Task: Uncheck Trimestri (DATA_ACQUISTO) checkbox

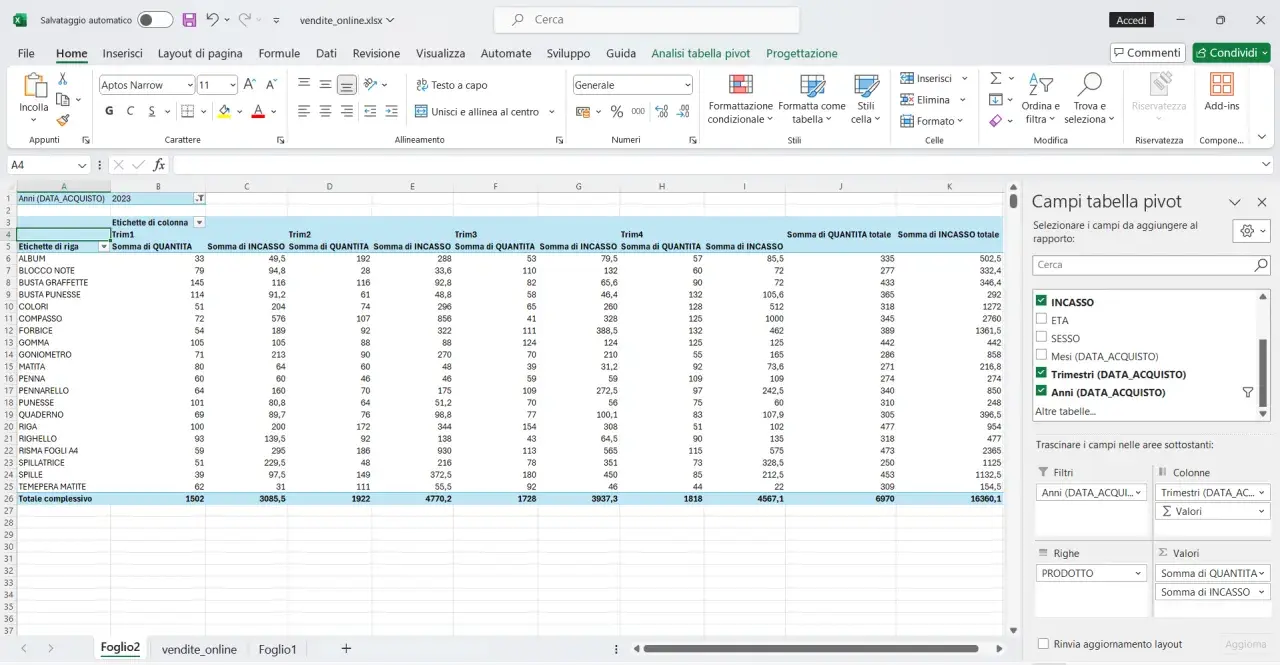Action: (1042, 374)
